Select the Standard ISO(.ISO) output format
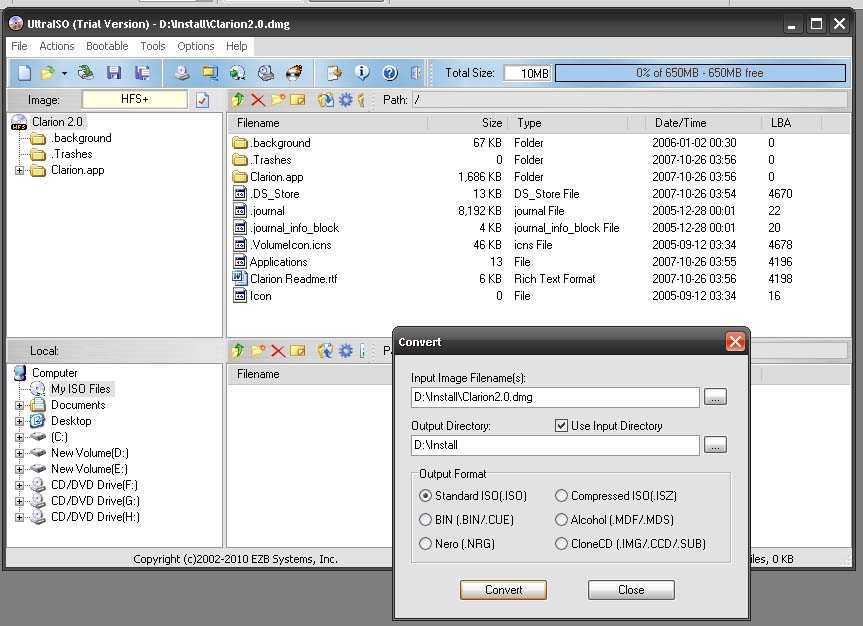Screen dimensions: 863x626 point(425,496)
